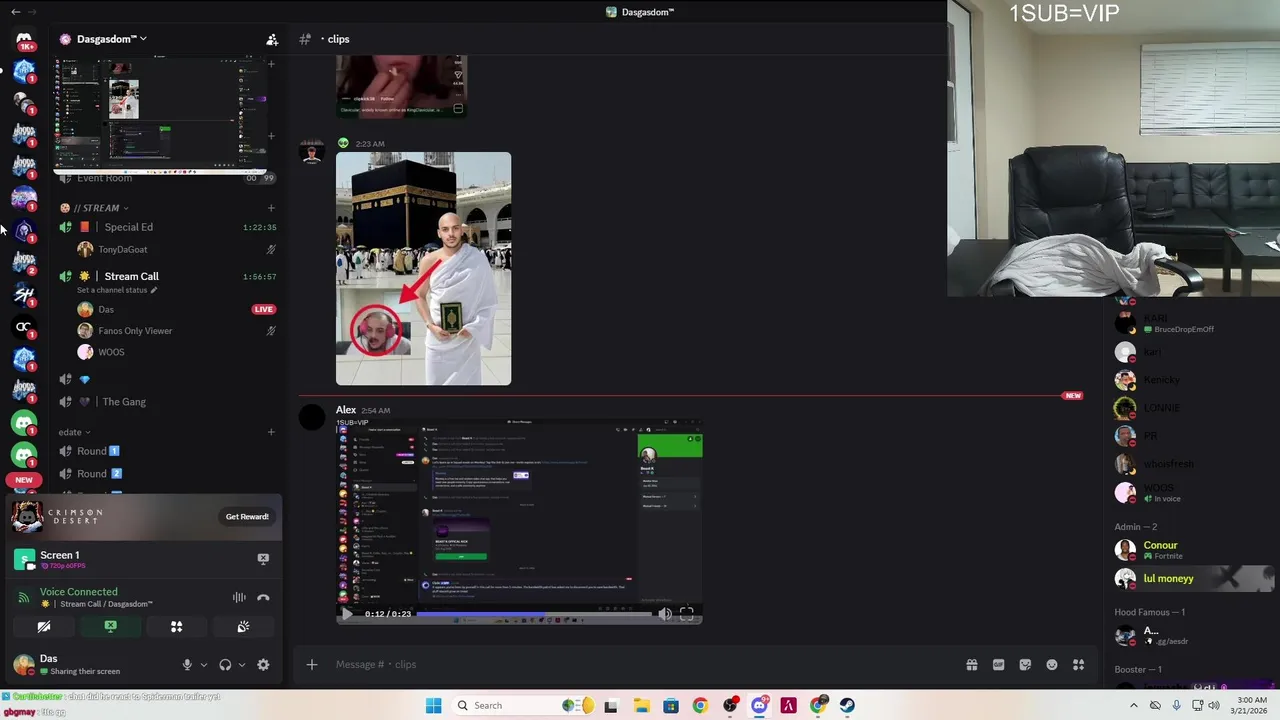Open the activities launcher in voice panel
1280x720 pixels.
[x=177, y=627]
